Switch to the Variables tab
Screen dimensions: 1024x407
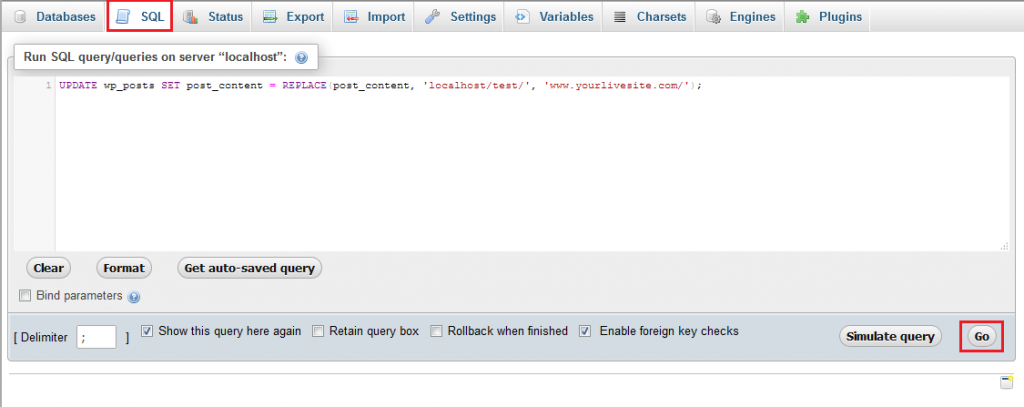[554, 17]
